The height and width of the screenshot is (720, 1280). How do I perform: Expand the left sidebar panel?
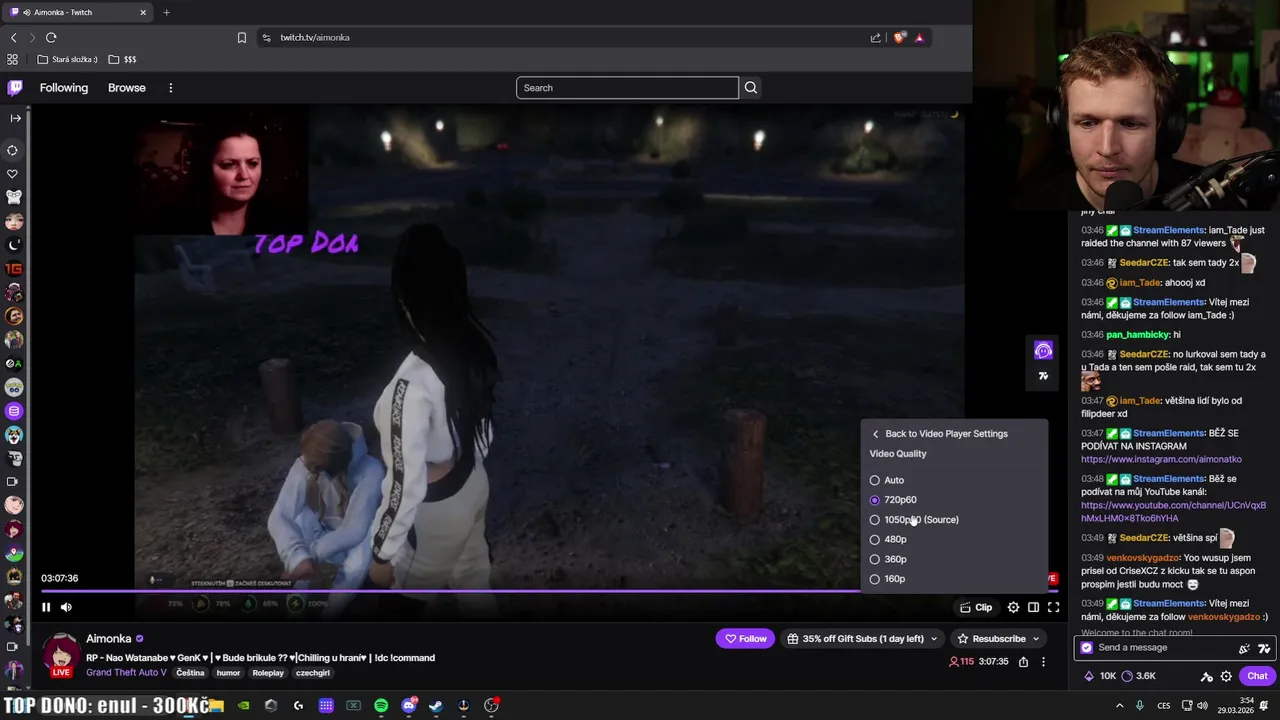[x=15, y=118]
